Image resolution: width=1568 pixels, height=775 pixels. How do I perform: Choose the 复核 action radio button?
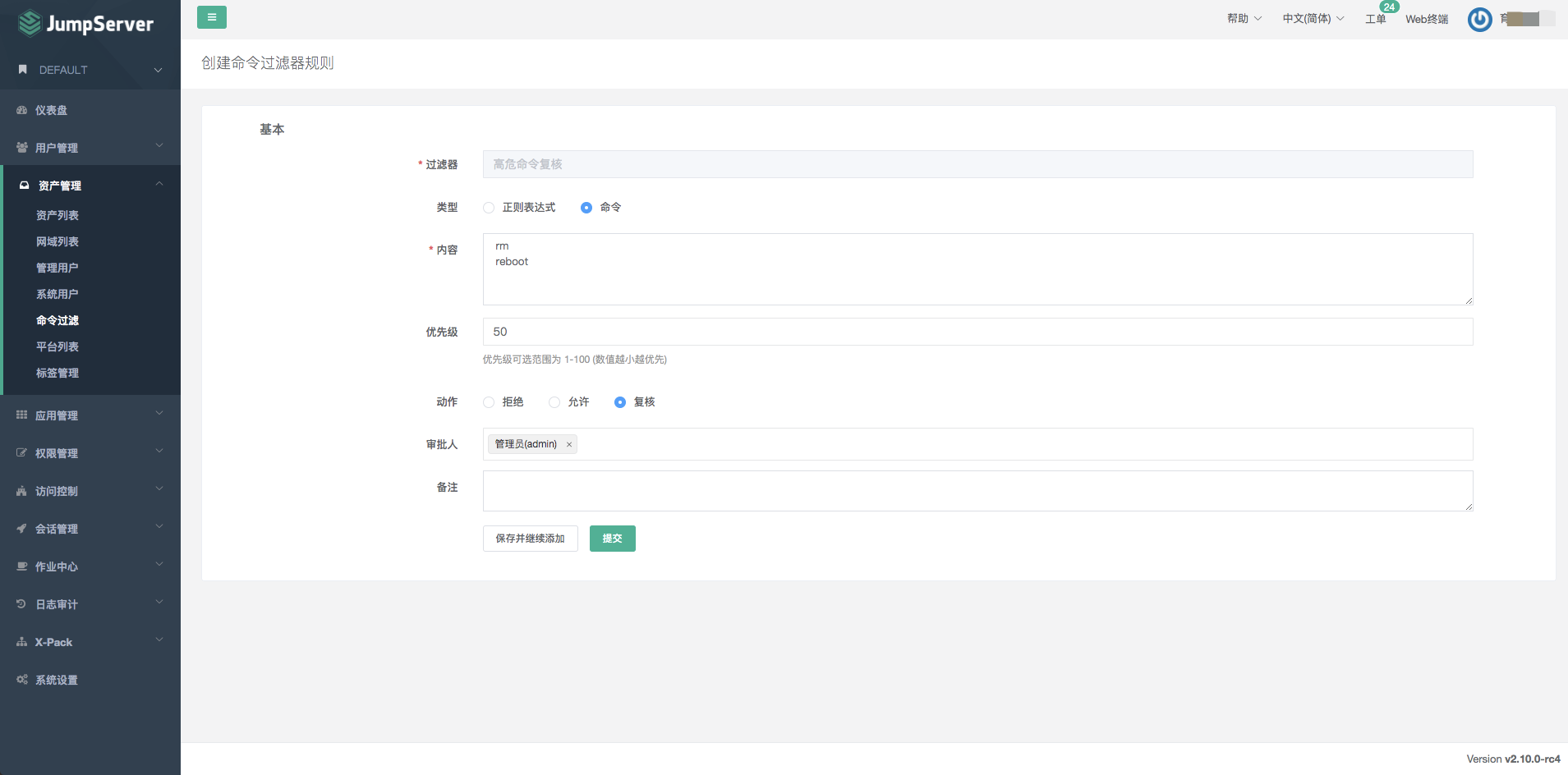pos(620,402)
